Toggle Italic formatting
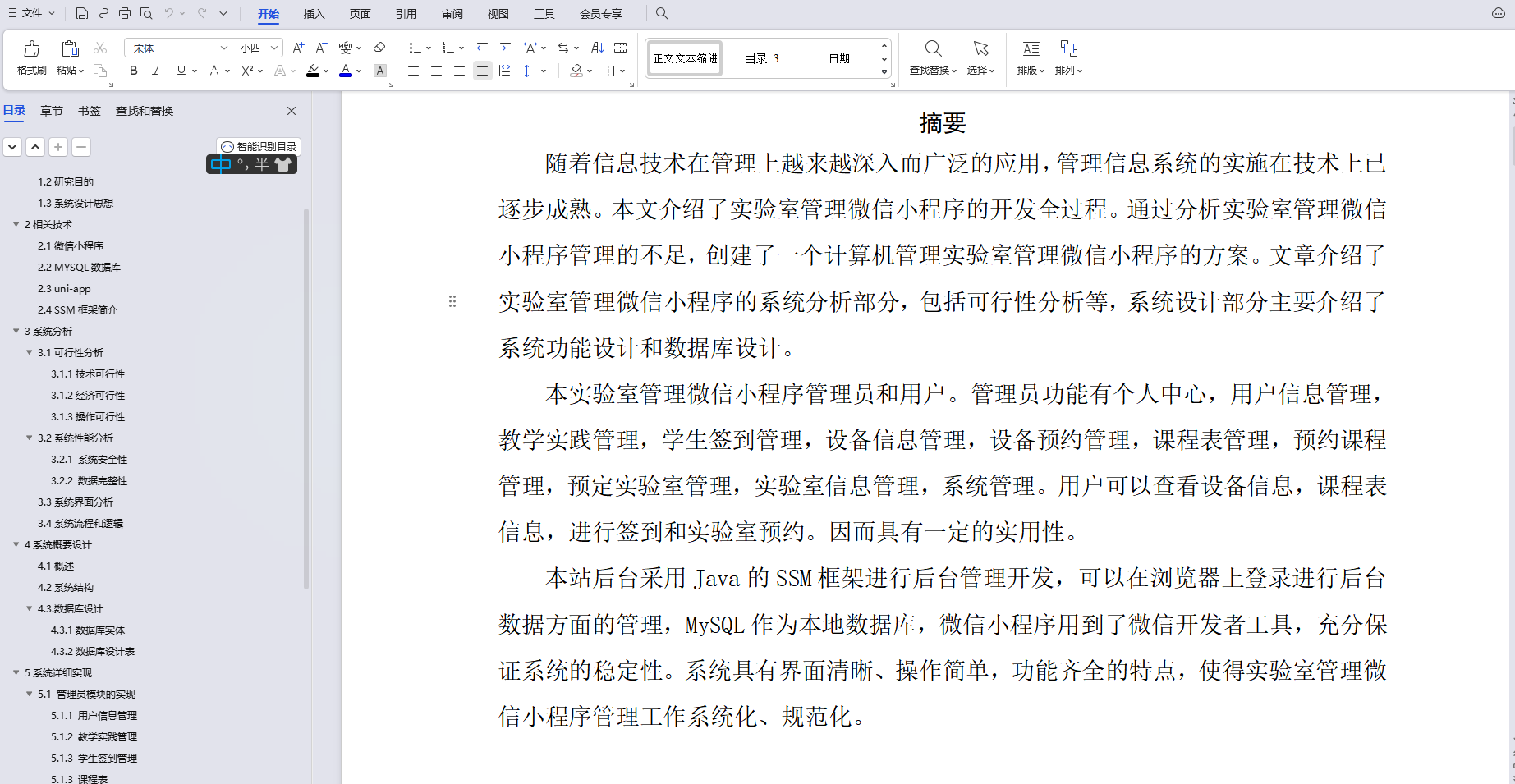Screen dimensions: 1515x784 point(156,71)
